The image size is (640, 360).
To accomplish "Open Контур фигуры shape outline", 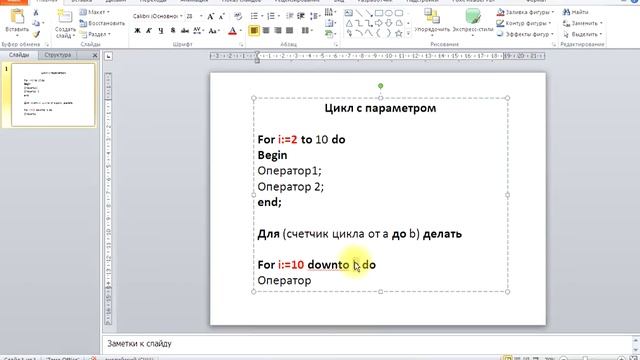I will 524,23.
